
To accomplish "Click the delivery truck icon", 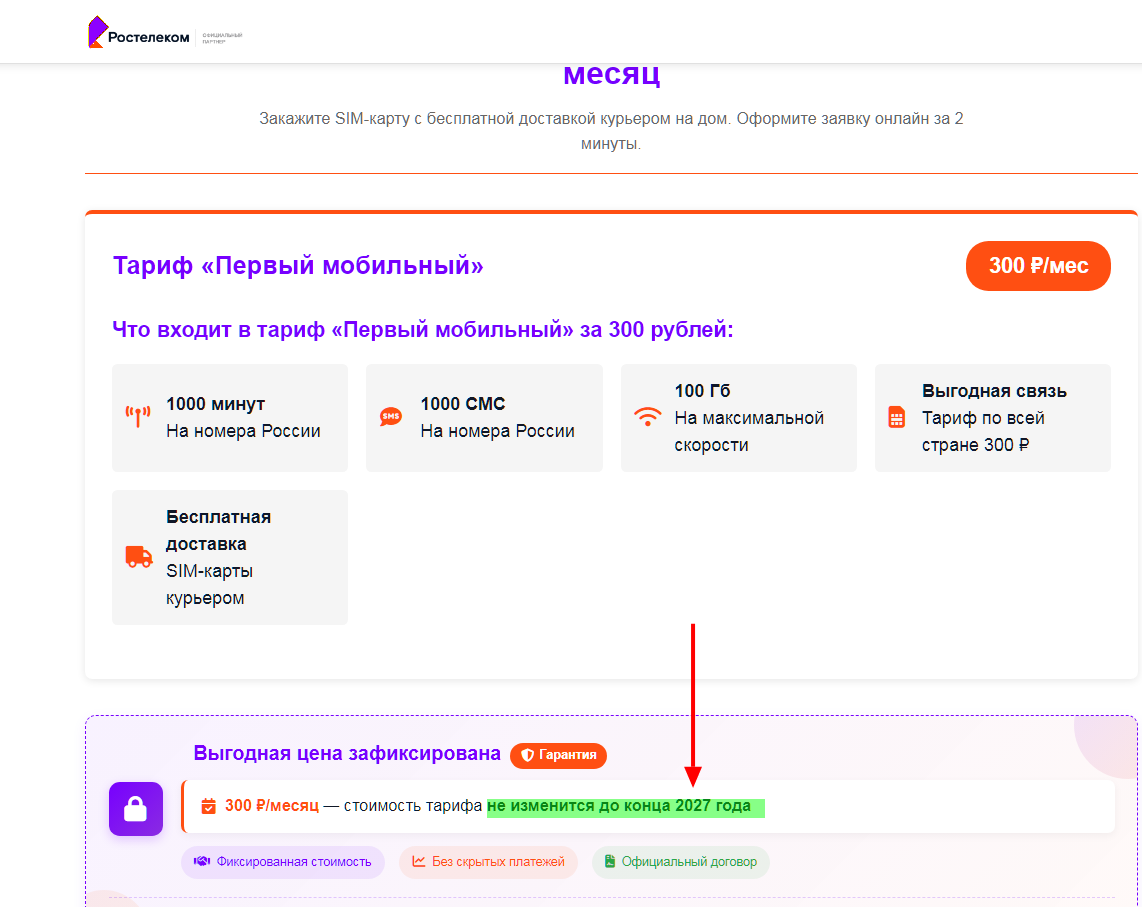I will coord(139,557).
